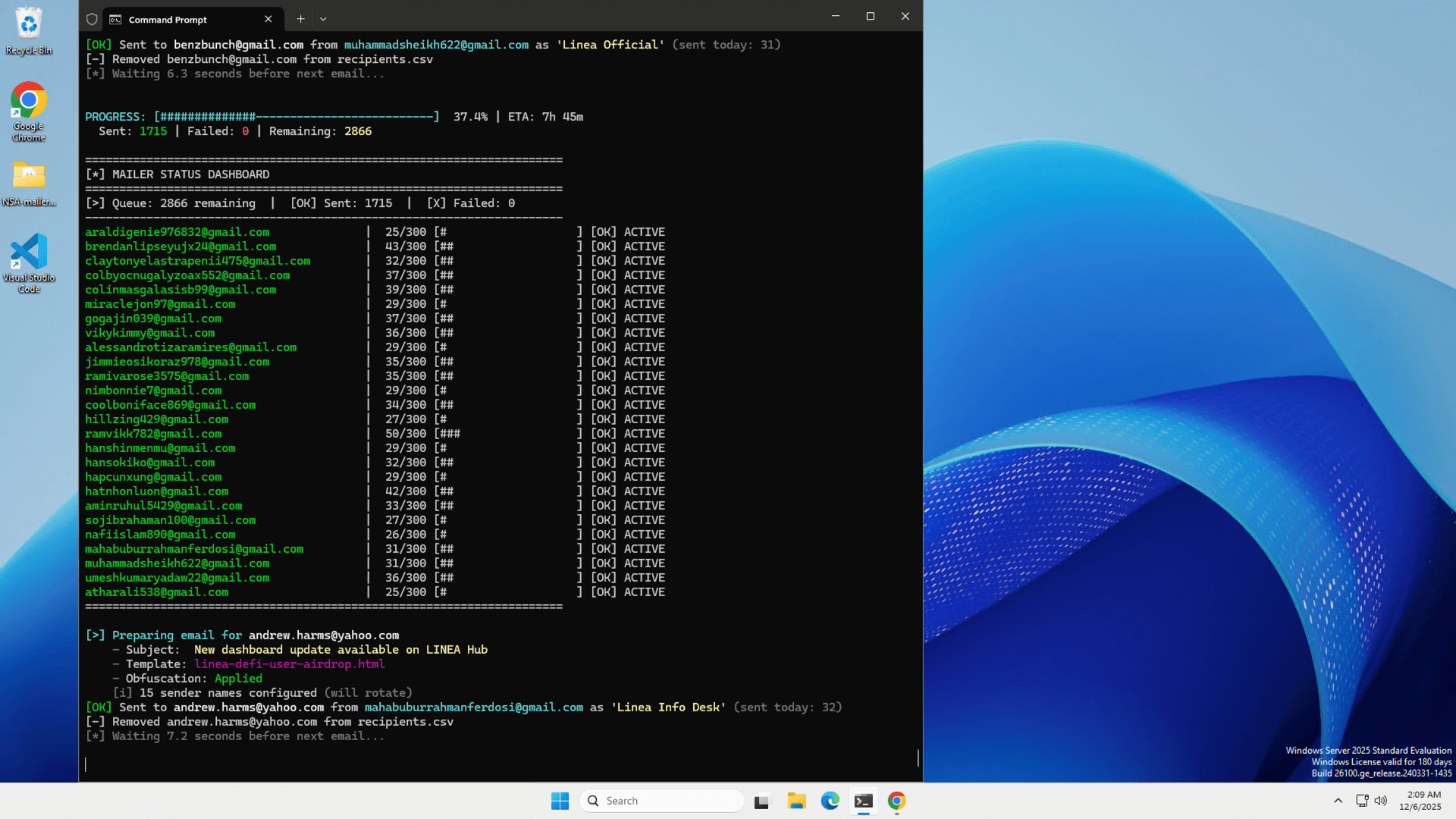This screenshot has height=819, width=1456.
Task: Close the Command Prompt tab
Action: coord(268,19)
